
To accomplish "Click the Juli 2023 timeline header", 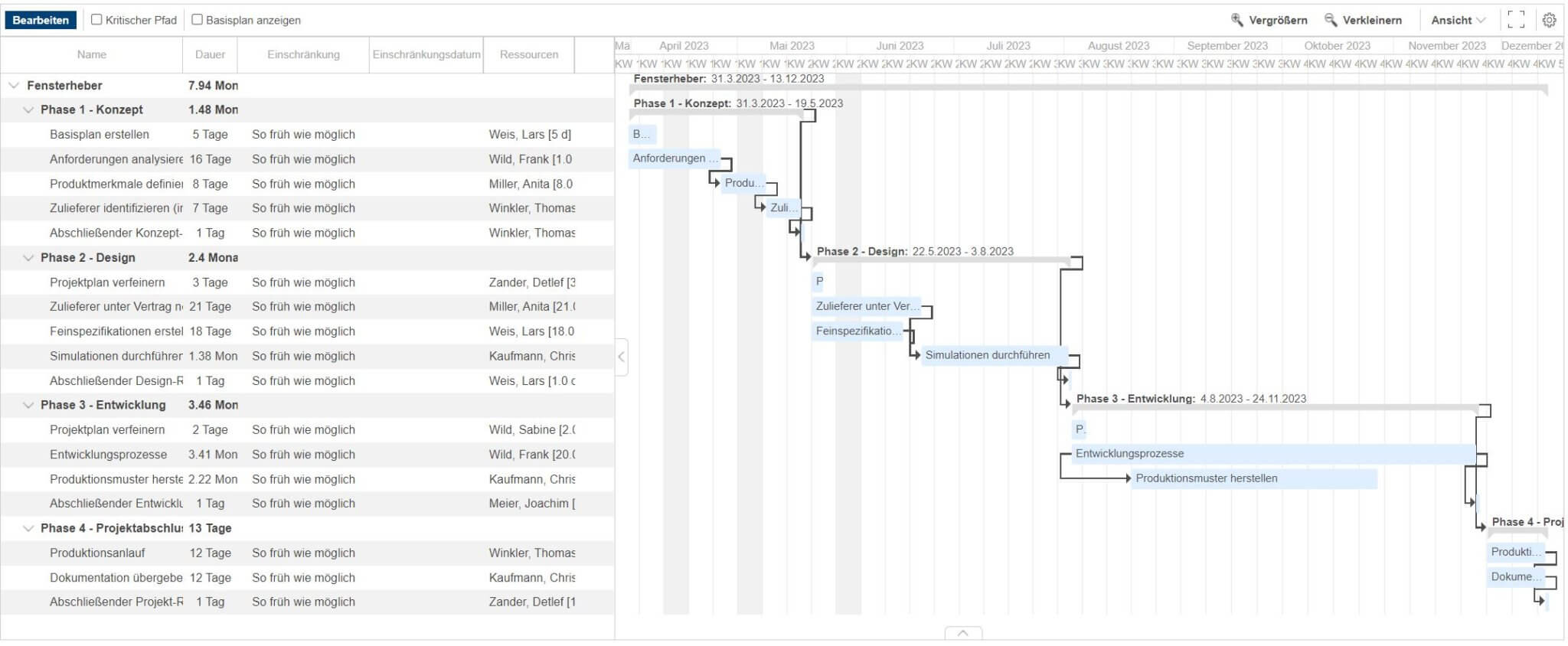I will [x=1008, y=46].
